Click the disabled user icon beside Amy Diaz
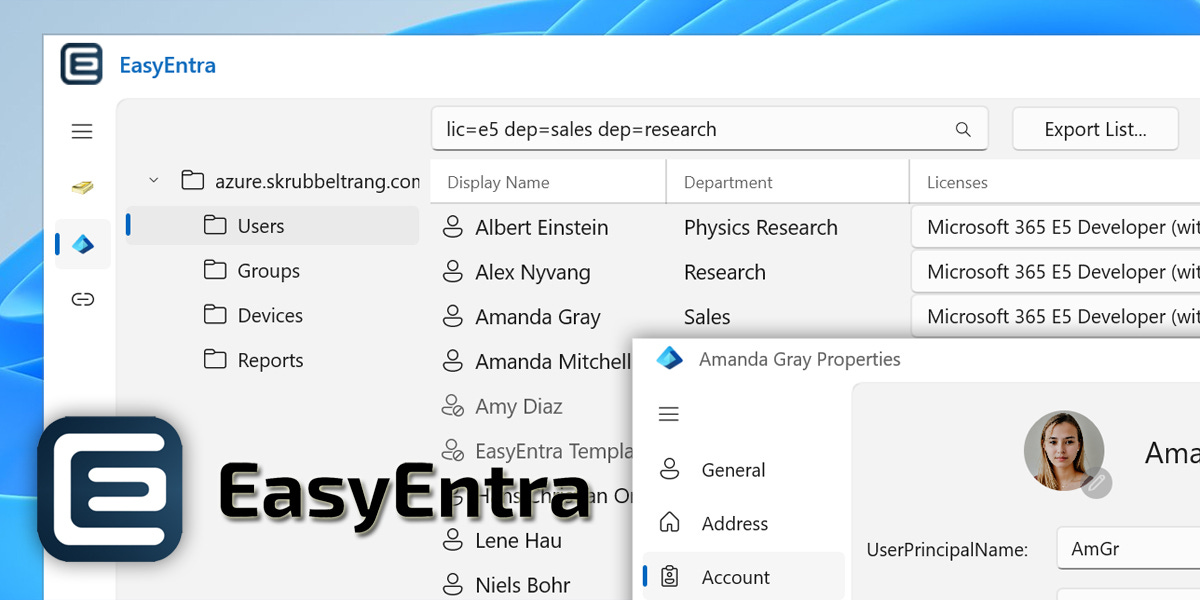Screen dimensions: 1200x600 (x=453, y=406)
